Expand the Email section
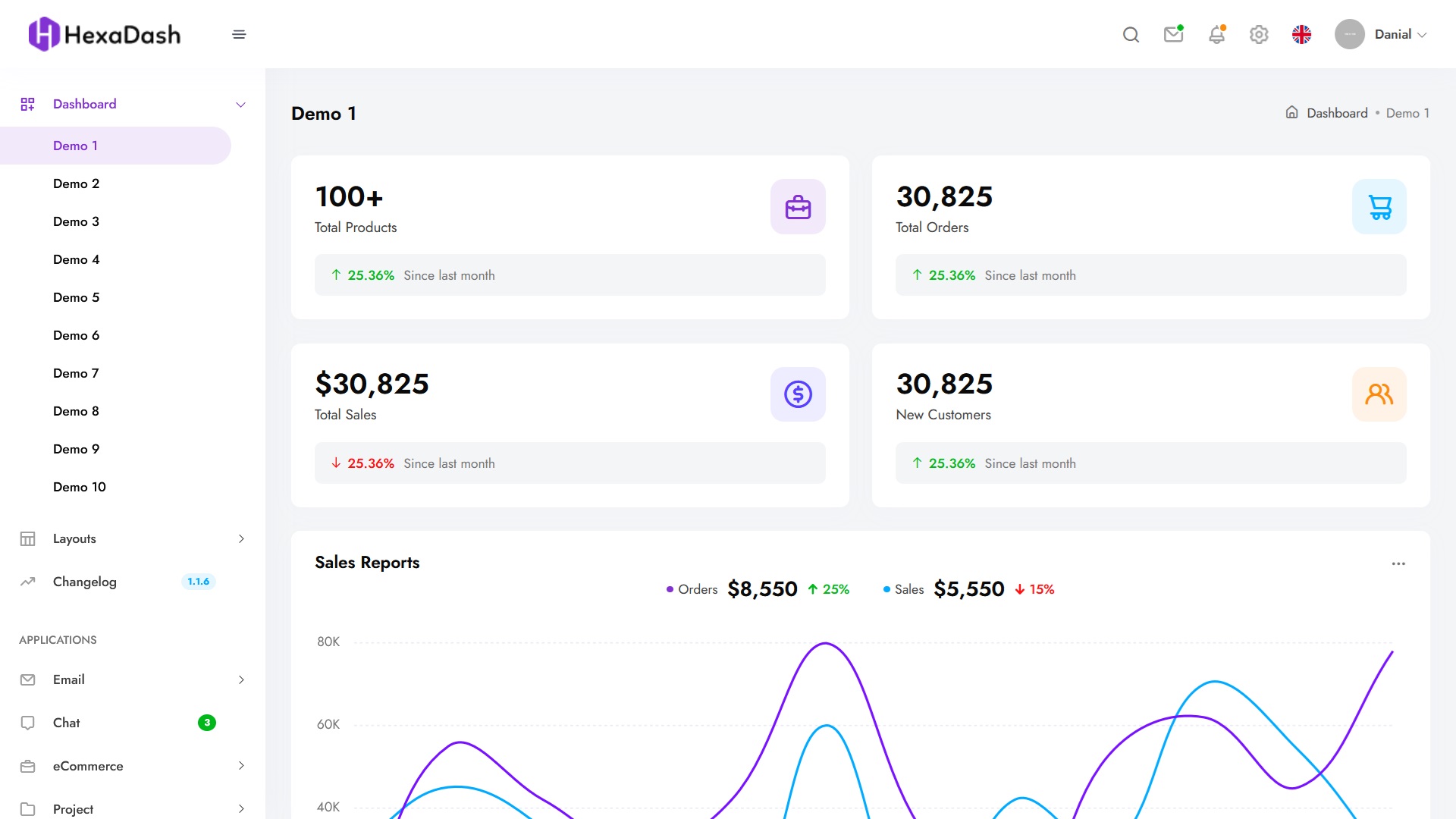1456x819 pixels. [69, 679]
